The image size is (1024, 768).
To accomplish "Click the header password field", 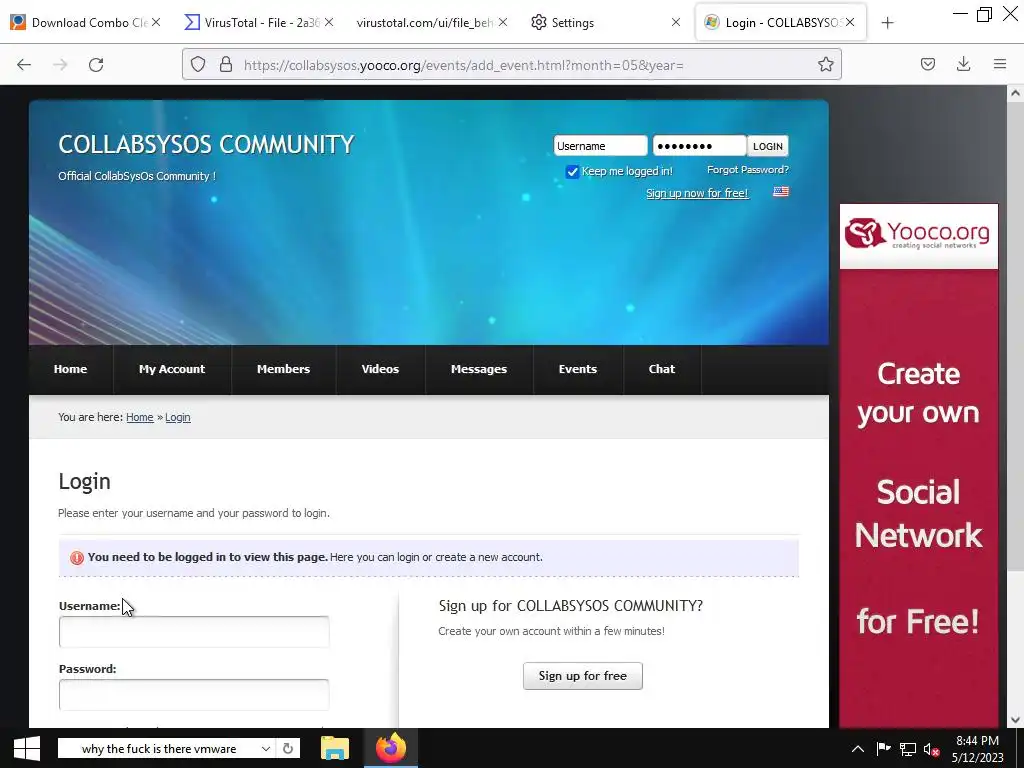I will coord(699,146).
